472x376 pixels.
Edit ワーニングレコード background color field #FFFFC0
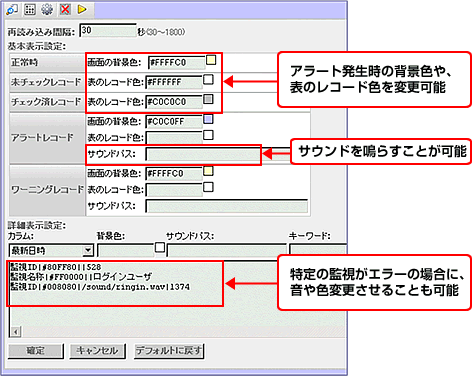[x=174, y=174]
